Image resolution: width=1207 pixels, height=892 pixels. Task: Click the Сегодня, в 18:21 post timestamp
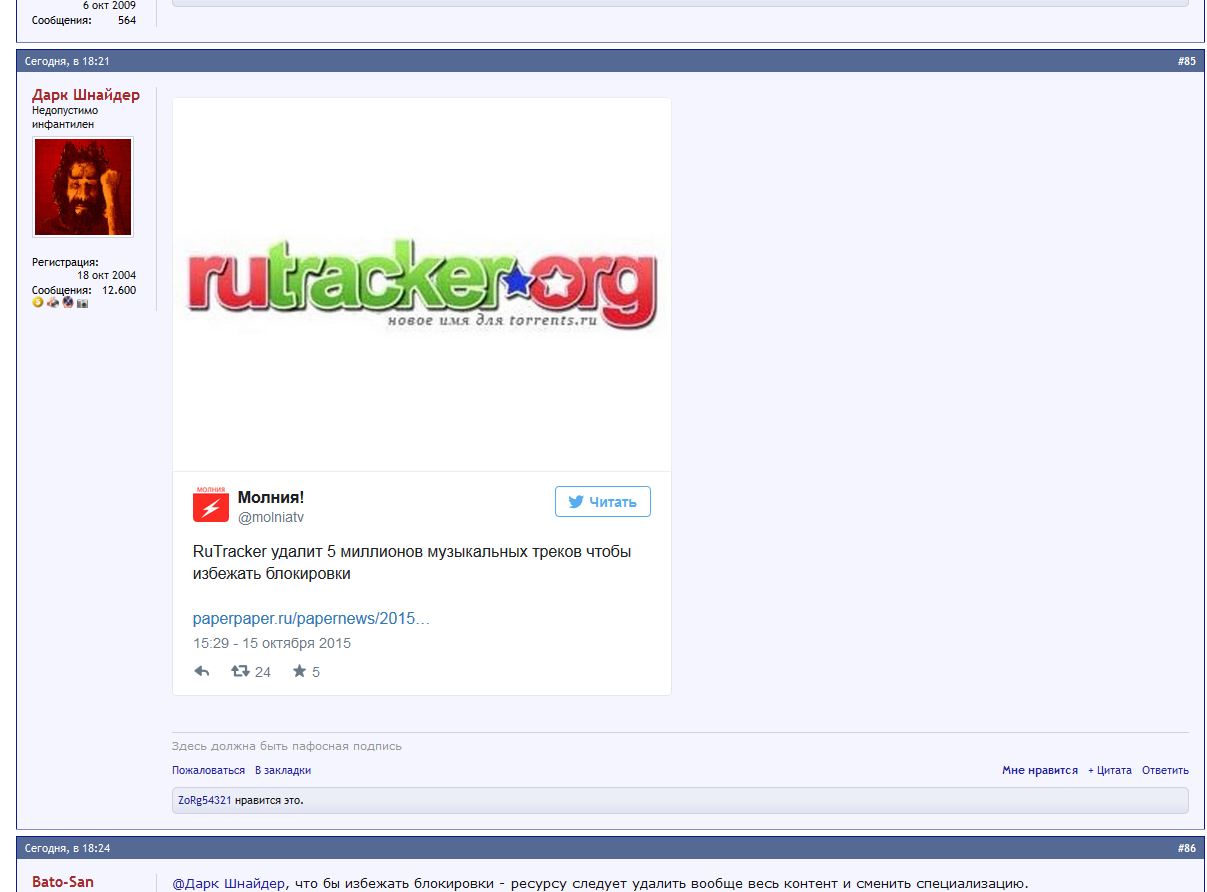tap(67, 61)
